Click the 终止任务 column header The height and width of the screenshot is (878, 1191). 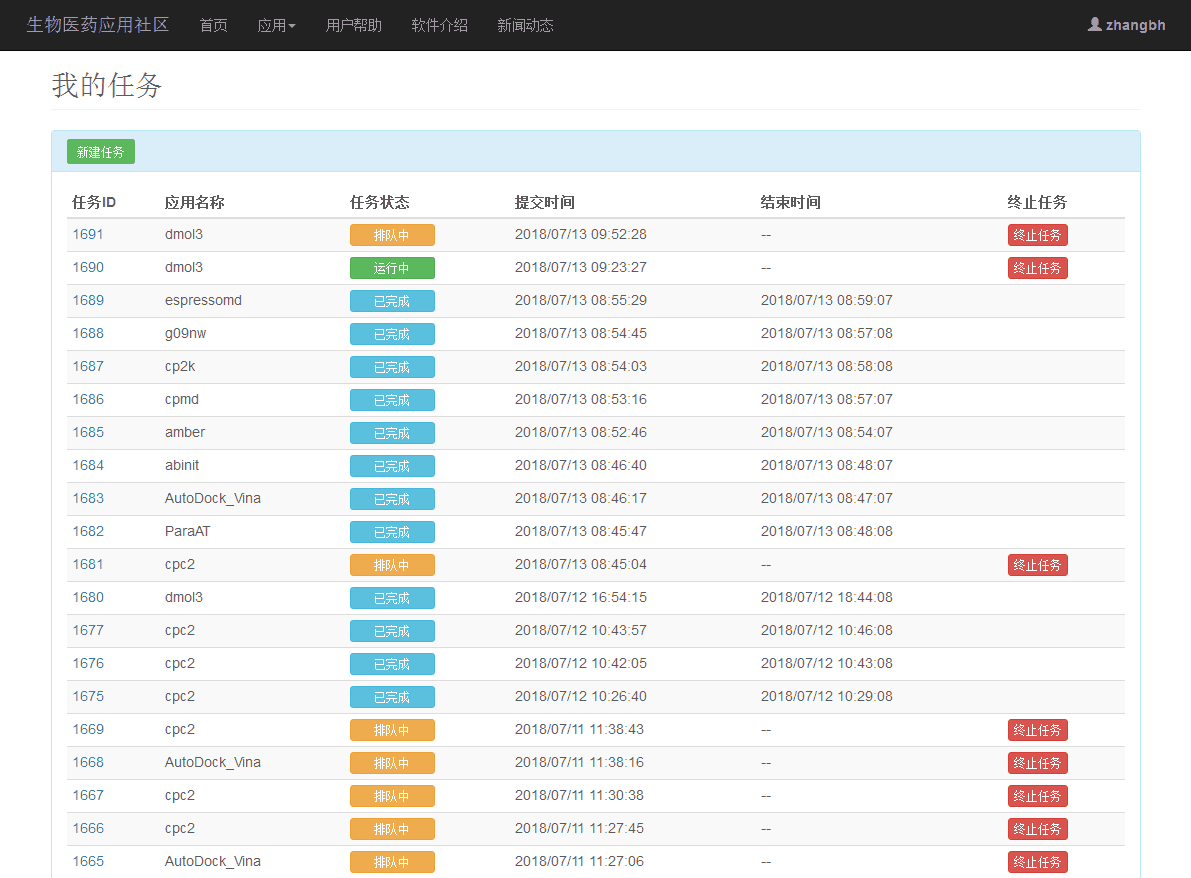coord(1038,202)
